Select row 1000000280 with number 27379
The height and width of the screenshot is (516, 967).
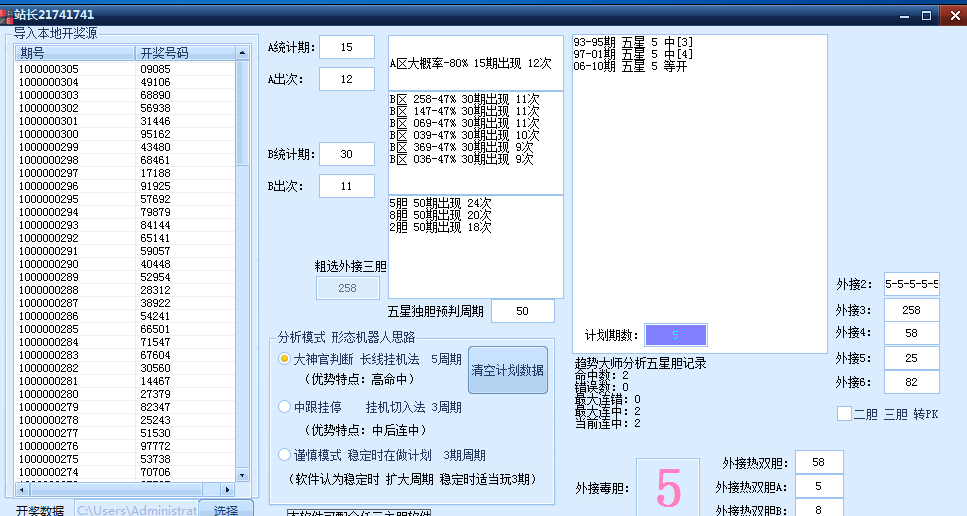point(125,394)
